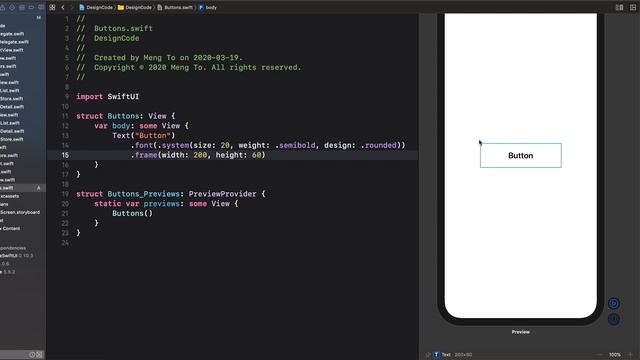Zoom out the preview canvas

599,355
